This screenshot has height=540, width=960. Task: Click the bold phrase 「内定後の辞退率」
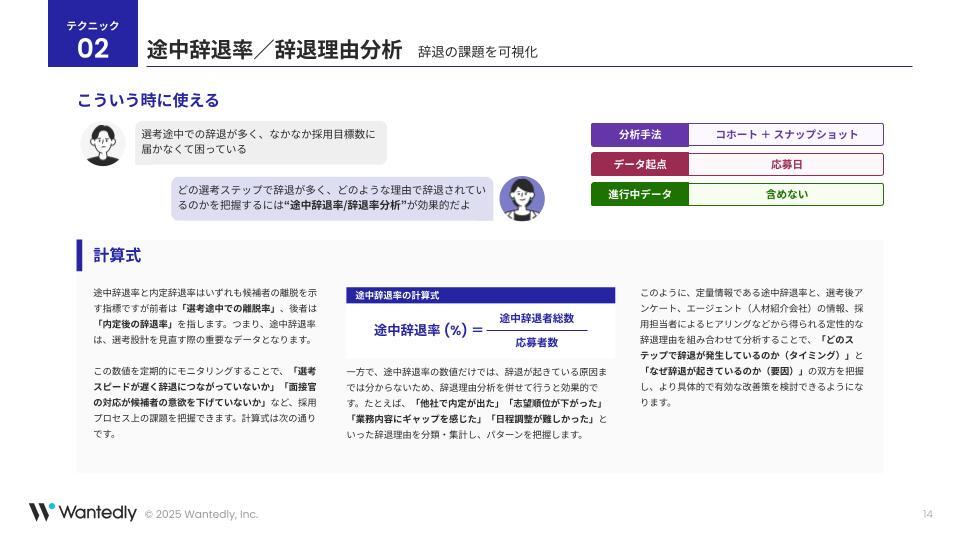(135, 324)
